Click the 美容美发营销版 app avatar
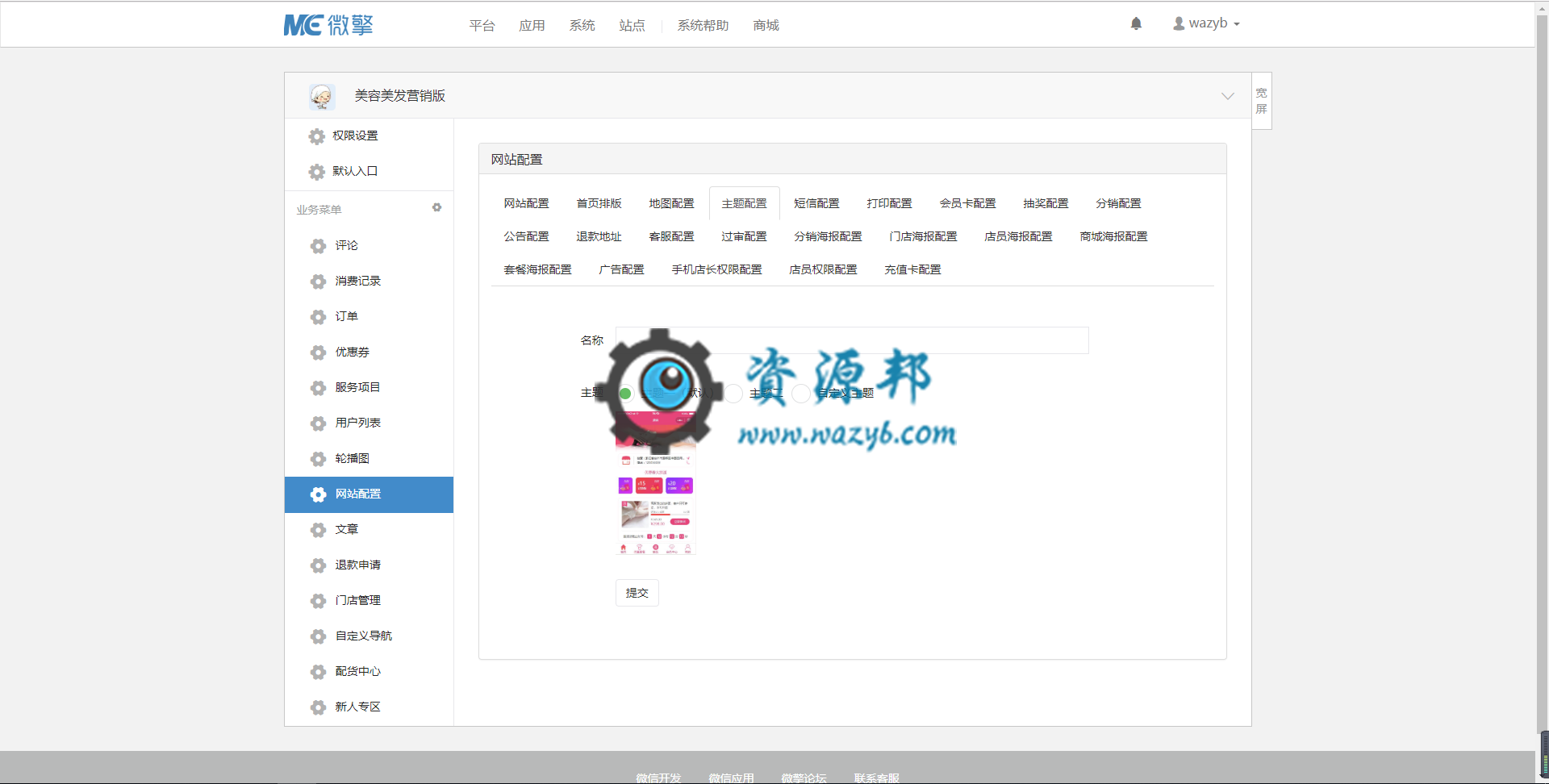Image resolution: width=1549 pixels, height=784 pixels. pos(322,96)
